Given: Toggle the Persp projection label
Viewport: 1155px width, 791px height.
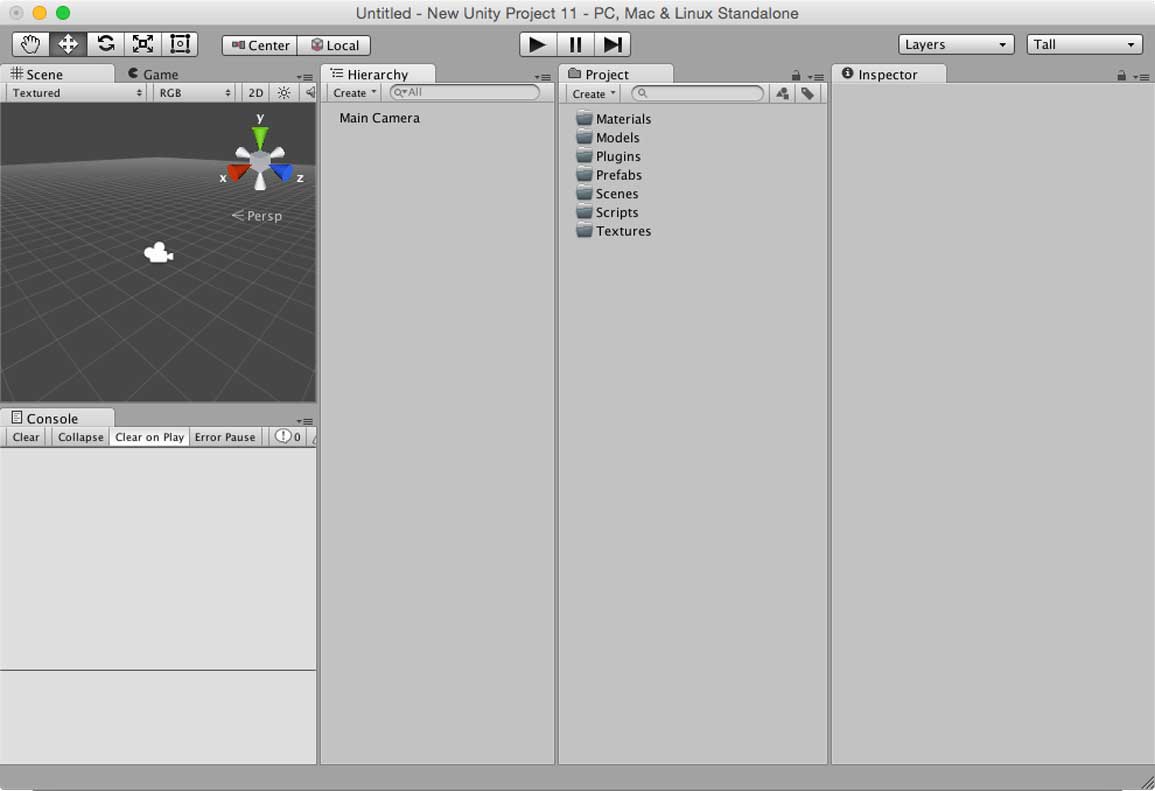Looking at the screenshot, I should tap(257, 216).
